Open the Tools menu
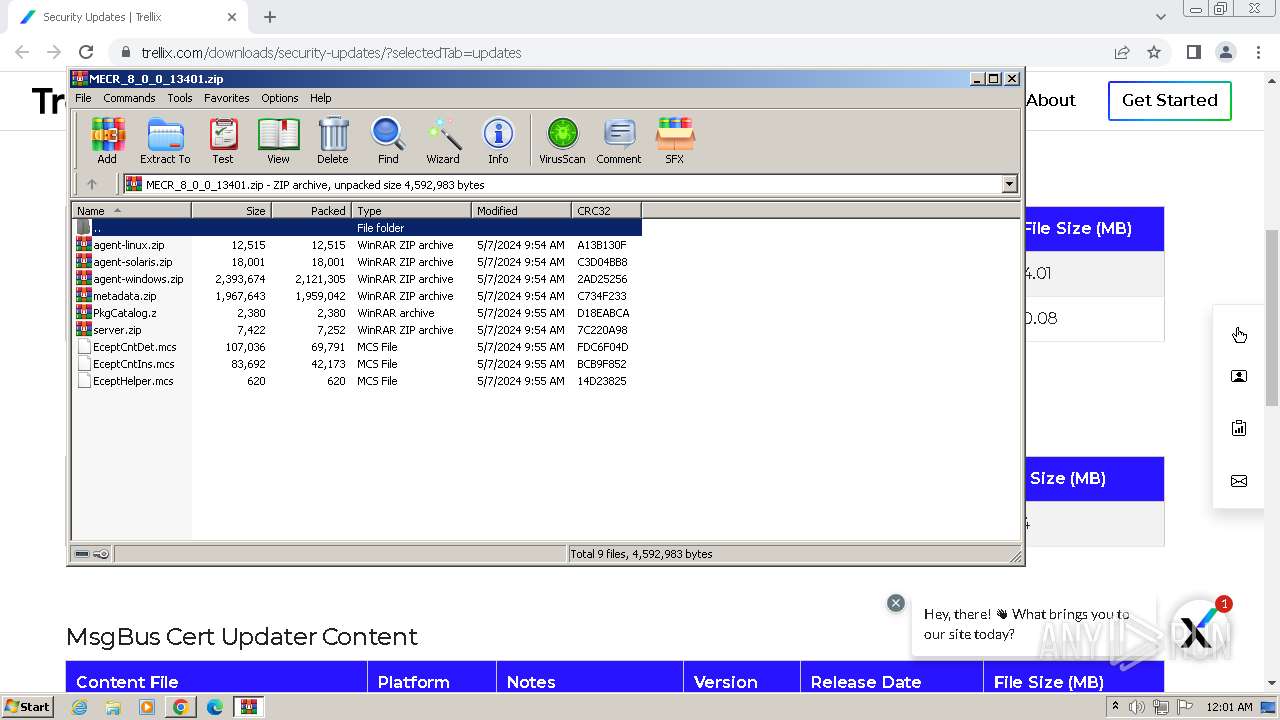 click(180, 98)
